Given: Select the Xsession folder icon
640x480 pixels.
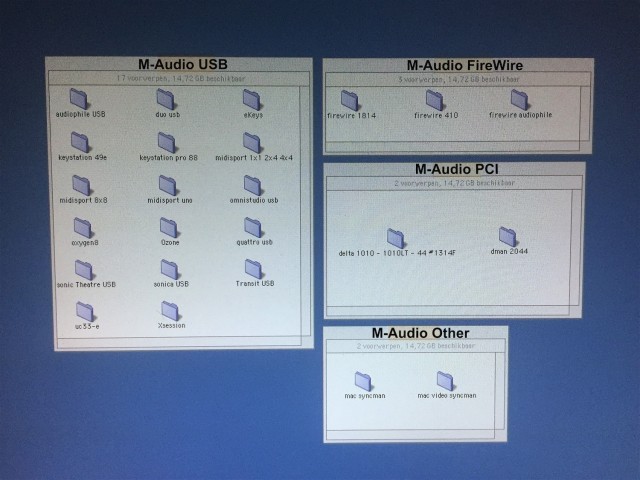Looking at the screenshot, I should pos(171,311).
